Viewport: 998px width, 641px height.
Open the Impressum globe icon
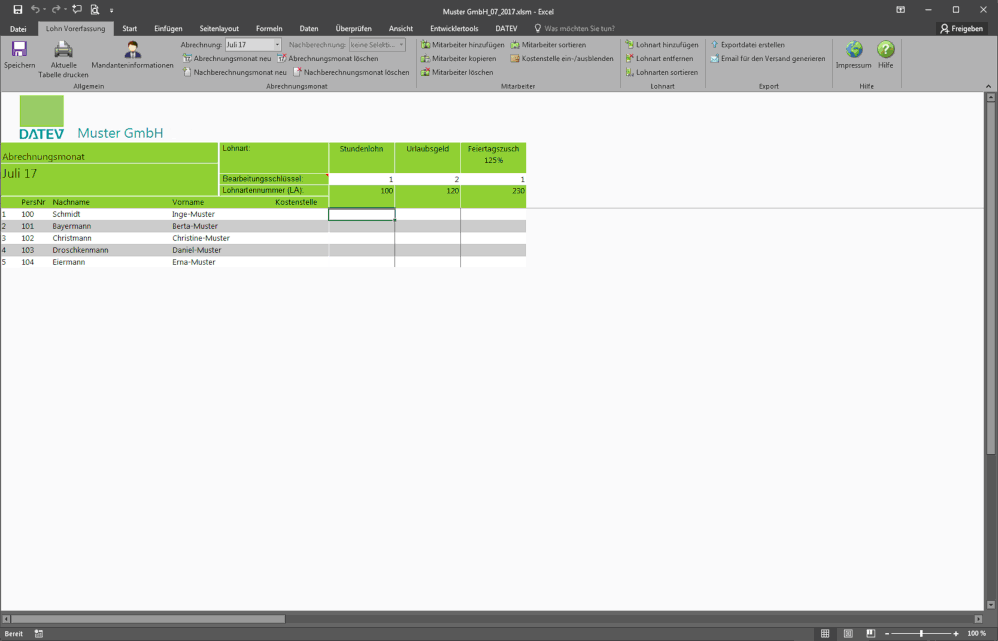pyautogui.click(x=854, y=50)
